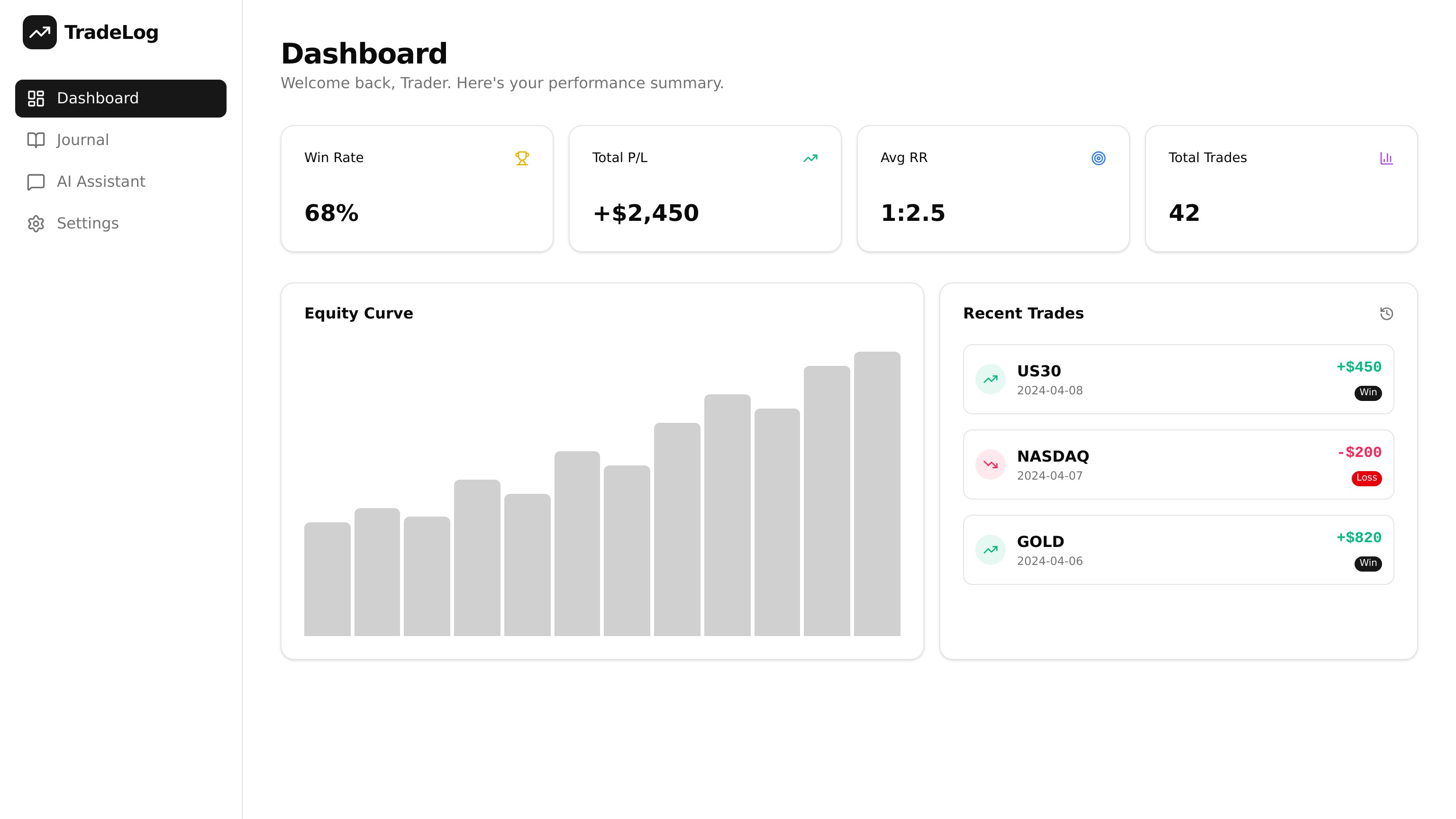
Task: Click the purple bar chart icon on Total Trades card
Action: [x=1386, y=158]
